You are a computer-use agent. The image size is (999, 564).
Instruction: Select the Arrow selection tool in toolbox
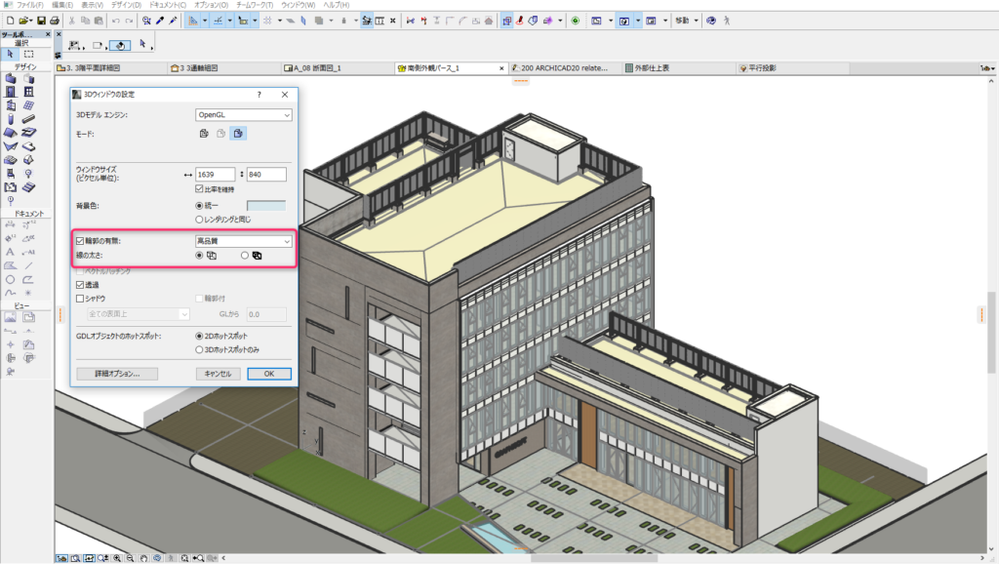(x=11, y=54)
